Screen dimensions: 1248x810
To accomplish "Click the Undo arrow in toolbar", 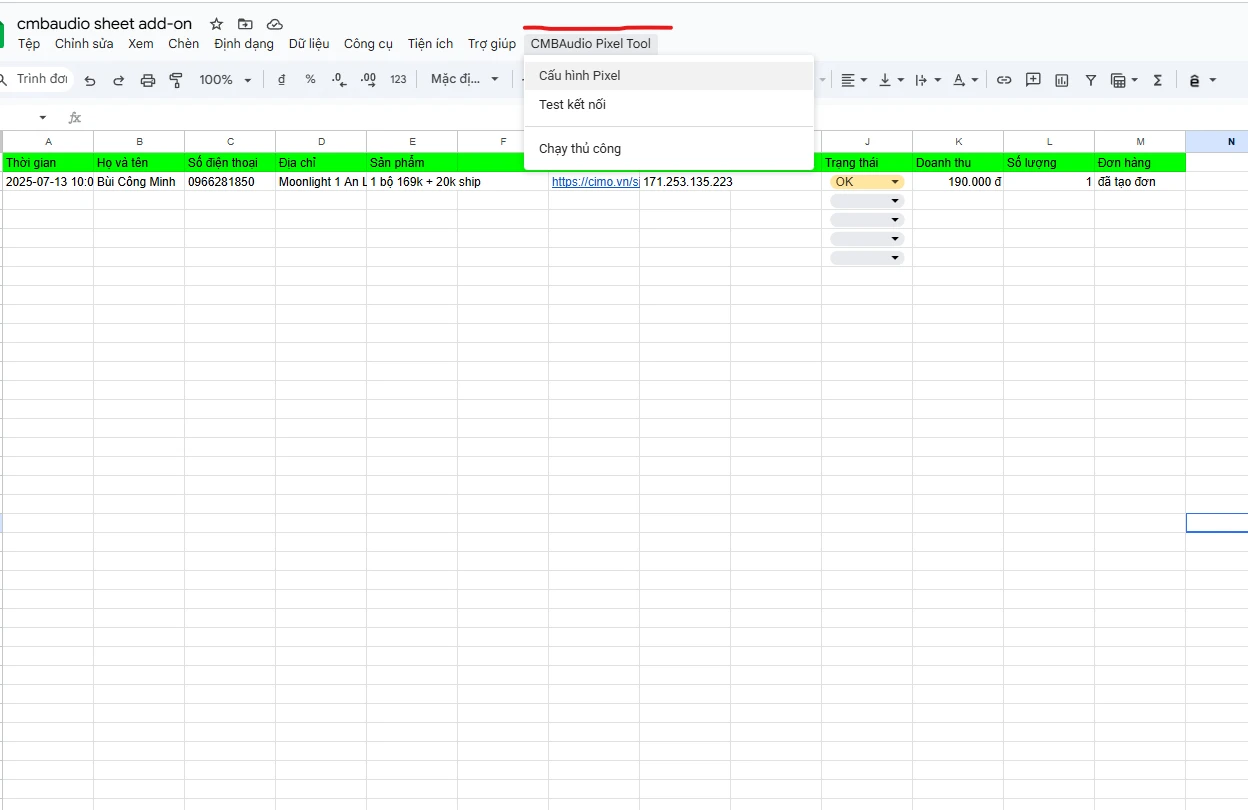I will pos(90,80).
